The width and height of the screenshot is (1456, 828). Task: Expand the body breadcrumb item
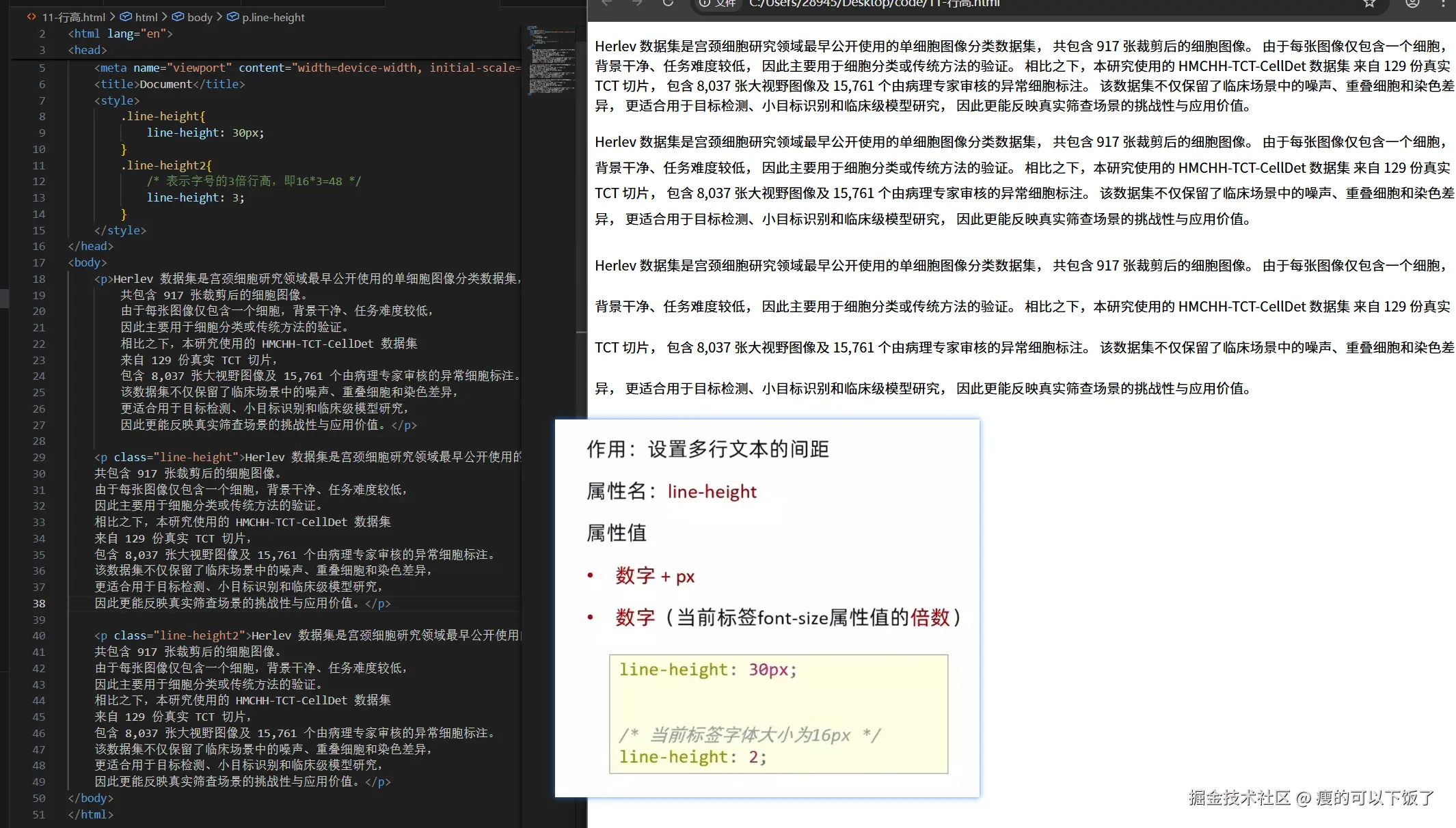tap(200, 17)
